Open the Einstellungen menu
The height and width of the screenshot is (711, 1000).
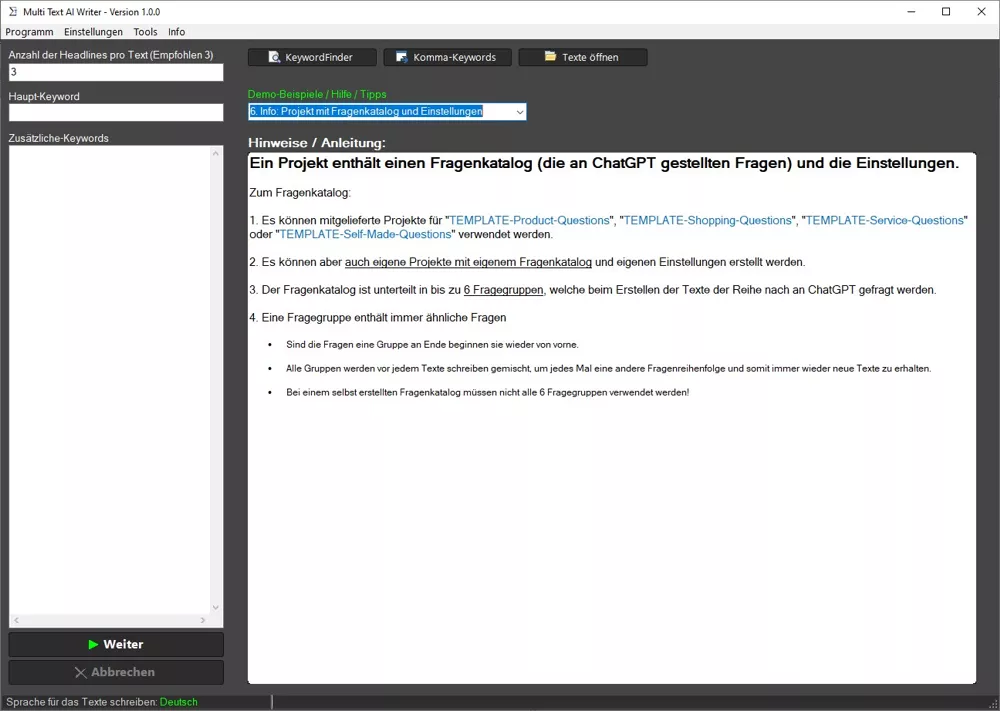[93, 32]
